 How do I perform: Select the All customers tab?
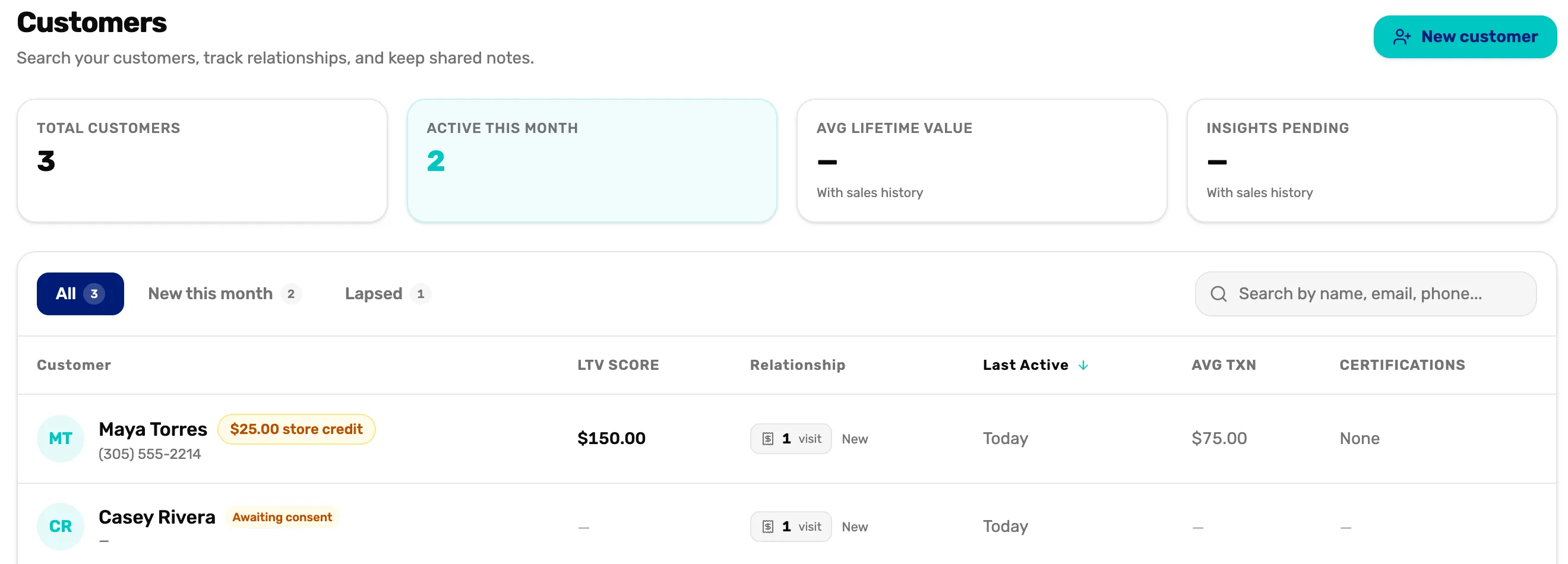click(80, 294)
